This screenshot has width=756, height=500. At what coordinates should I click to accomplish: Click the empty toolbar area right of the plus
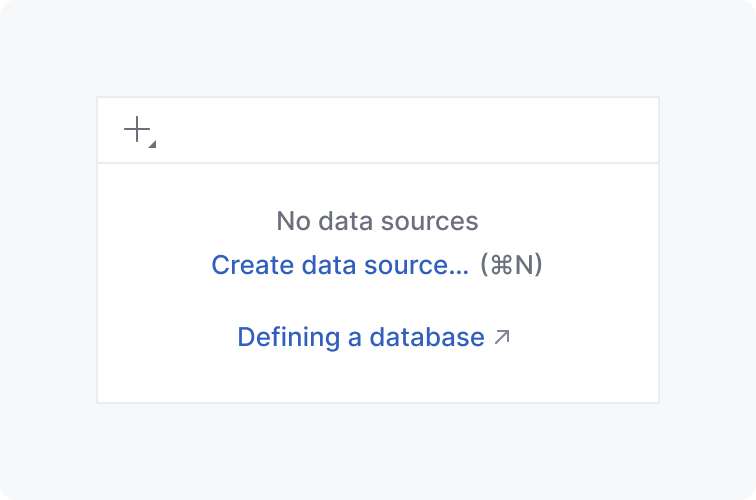(400, 130)
